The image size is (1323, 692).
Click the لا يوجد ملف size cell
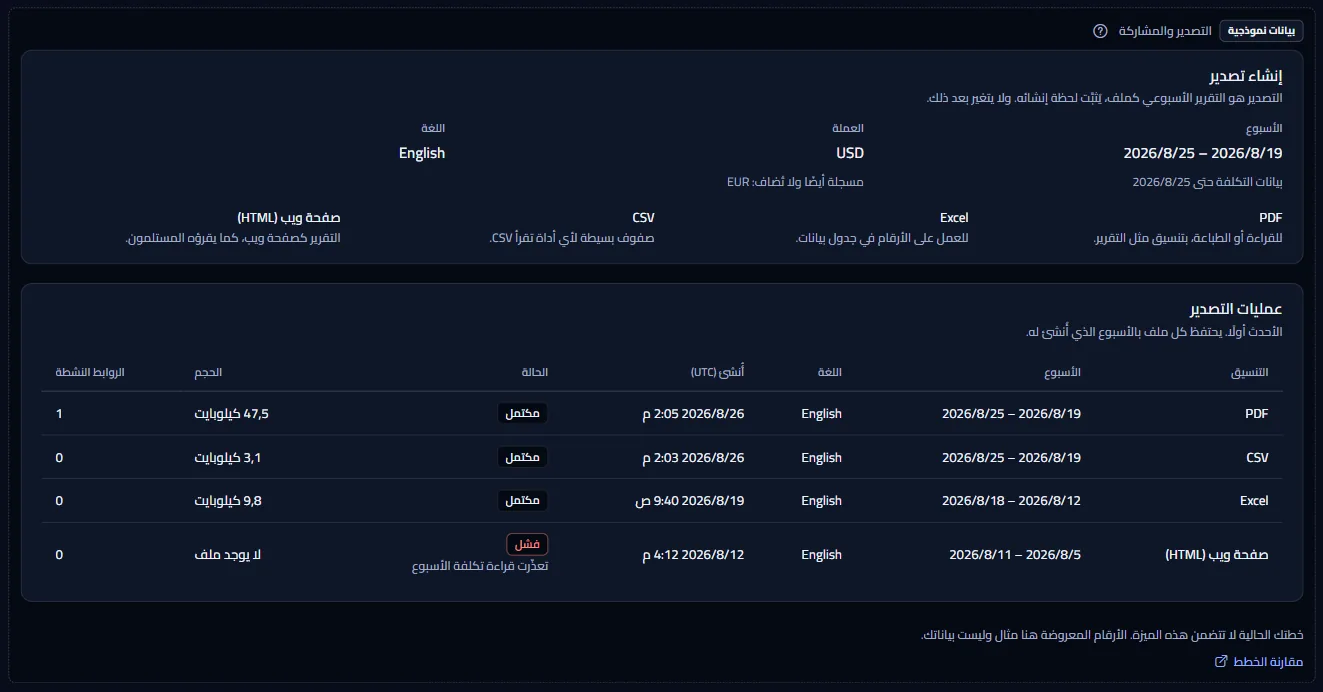[x=227, y=554]
